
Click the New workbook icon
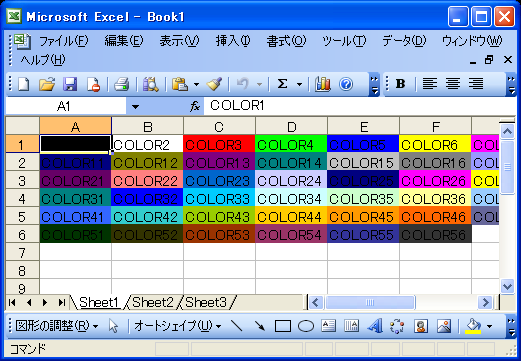(x=23, y=84)
